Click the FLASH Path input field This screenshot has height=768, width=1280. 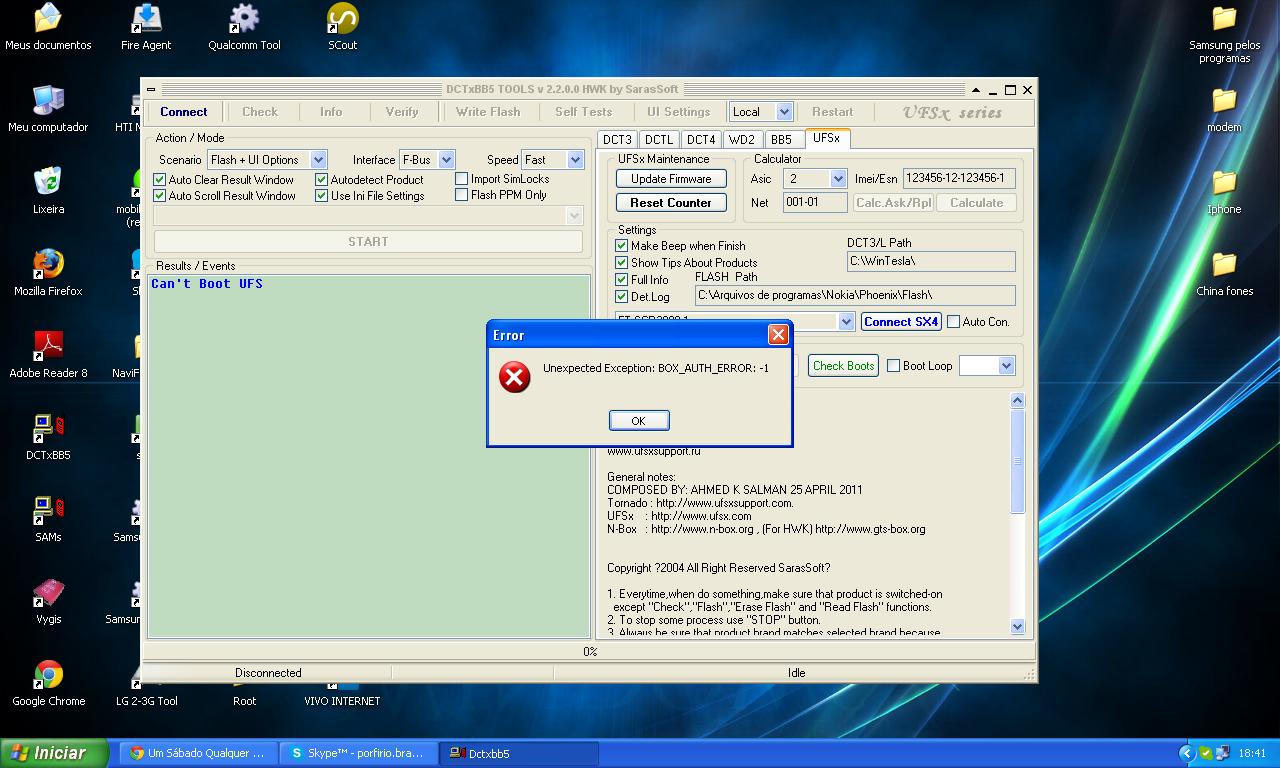(855, 296)
